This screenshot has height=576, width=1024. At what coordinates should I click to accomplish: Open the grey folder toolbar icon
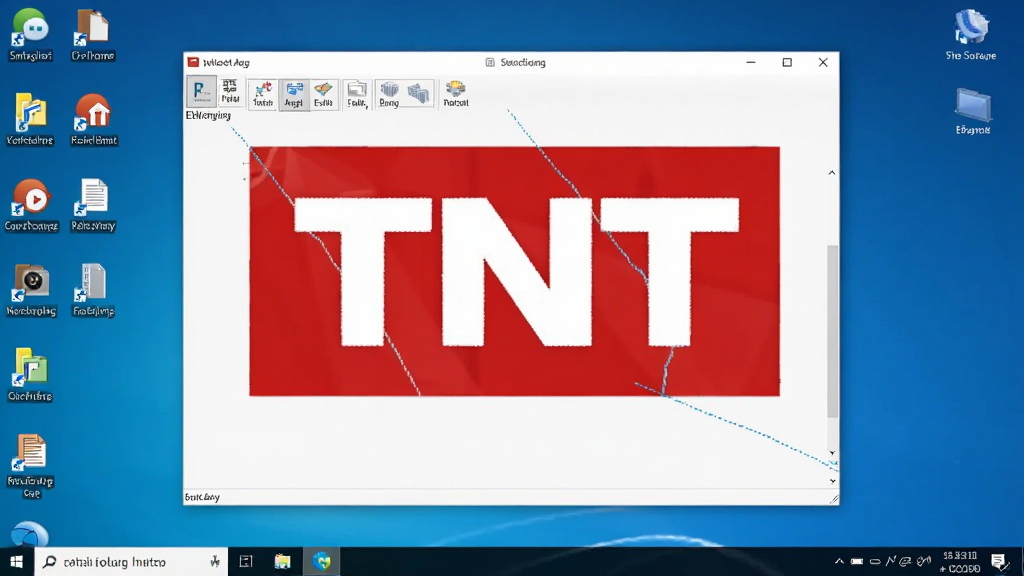point(357,94)
